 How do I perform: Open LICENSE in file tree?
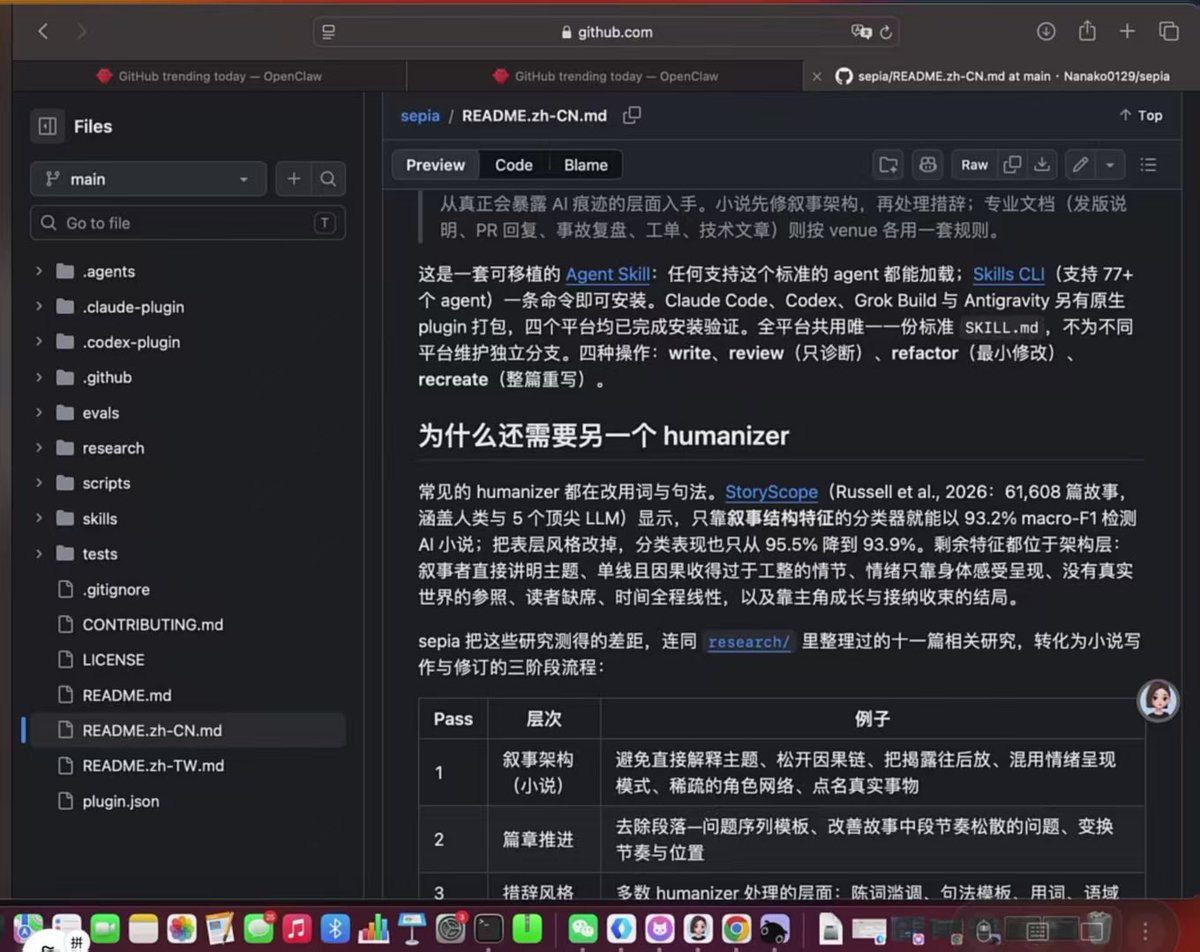pos(113,660)
